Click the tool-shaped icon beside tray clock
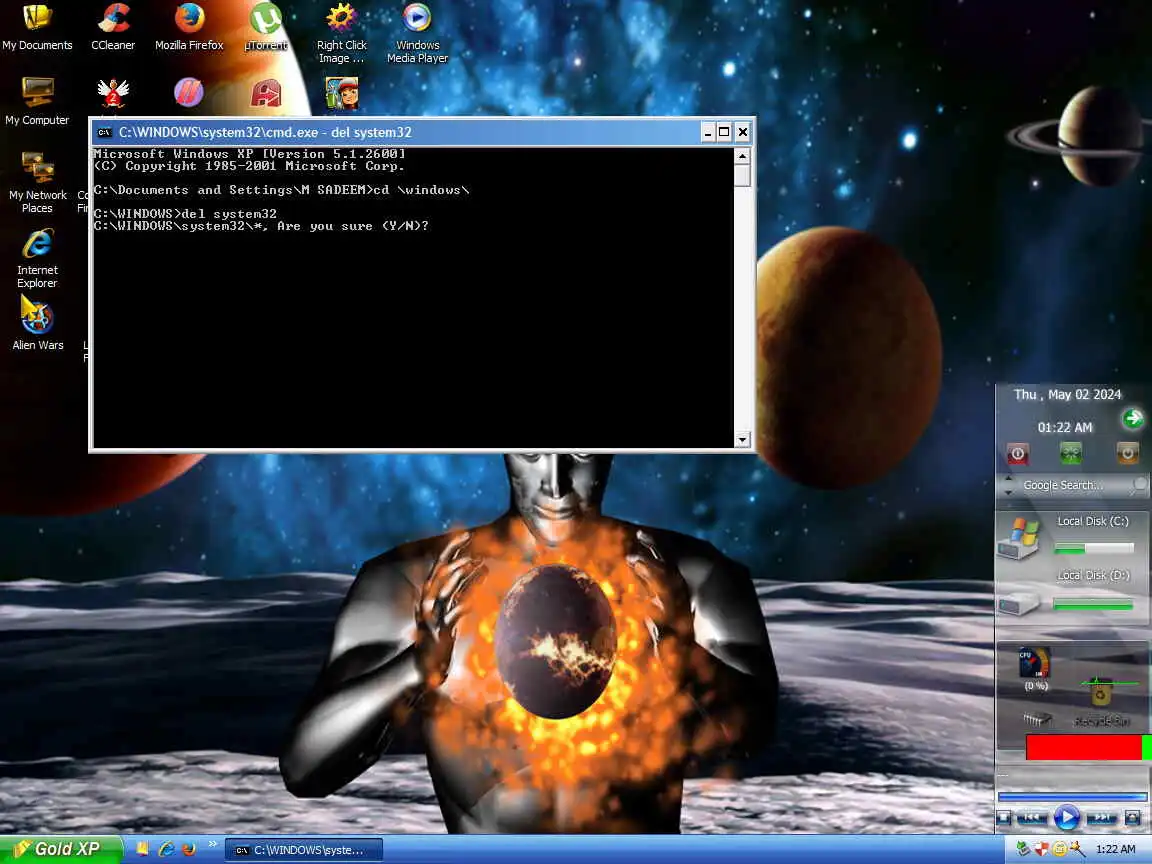Viewport: 1152px width, 864px height. click(1078, 849)
